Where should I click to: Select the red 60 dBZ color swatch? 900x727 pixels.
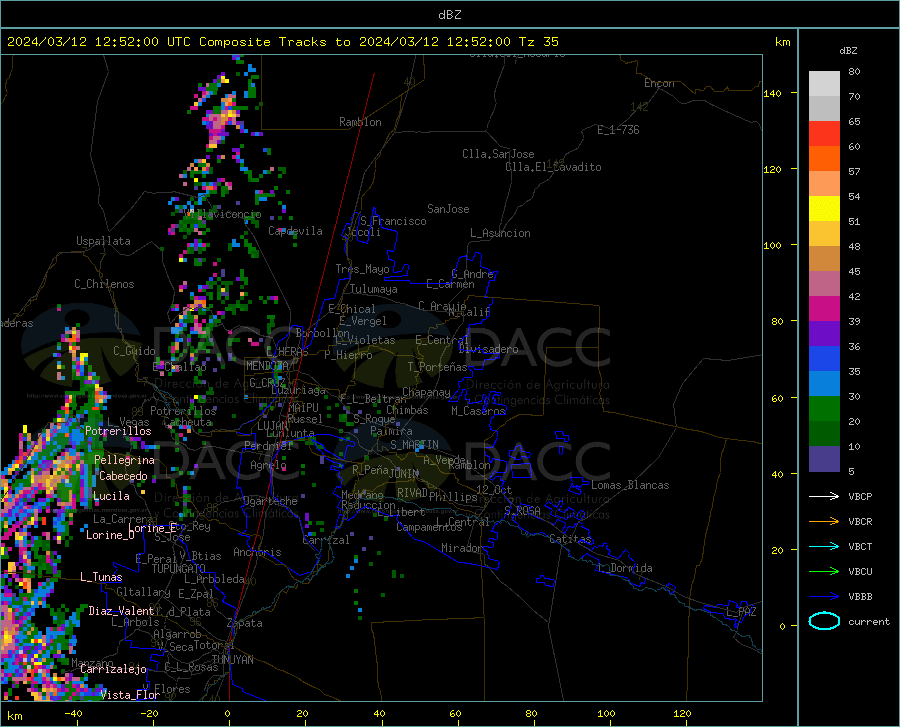[824, 134]
